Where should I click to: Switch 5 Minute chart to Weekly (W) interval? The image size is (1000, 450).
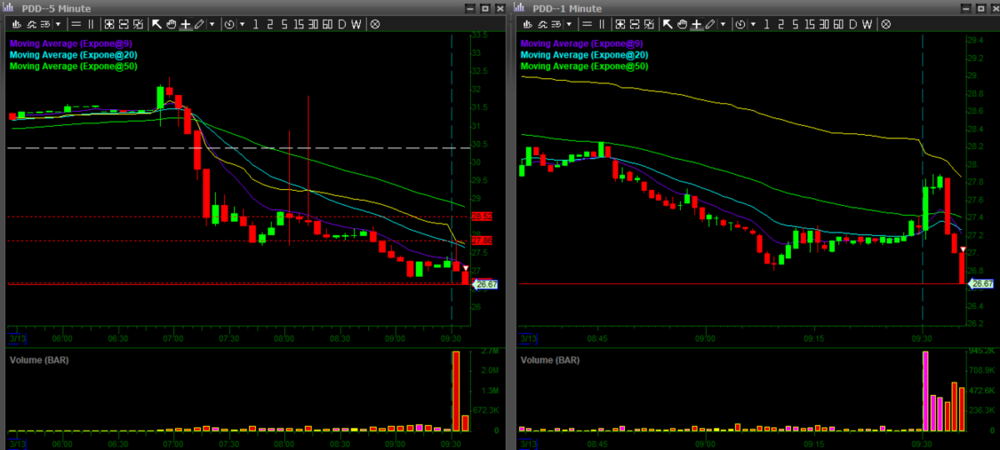click(x=357, y=23)
